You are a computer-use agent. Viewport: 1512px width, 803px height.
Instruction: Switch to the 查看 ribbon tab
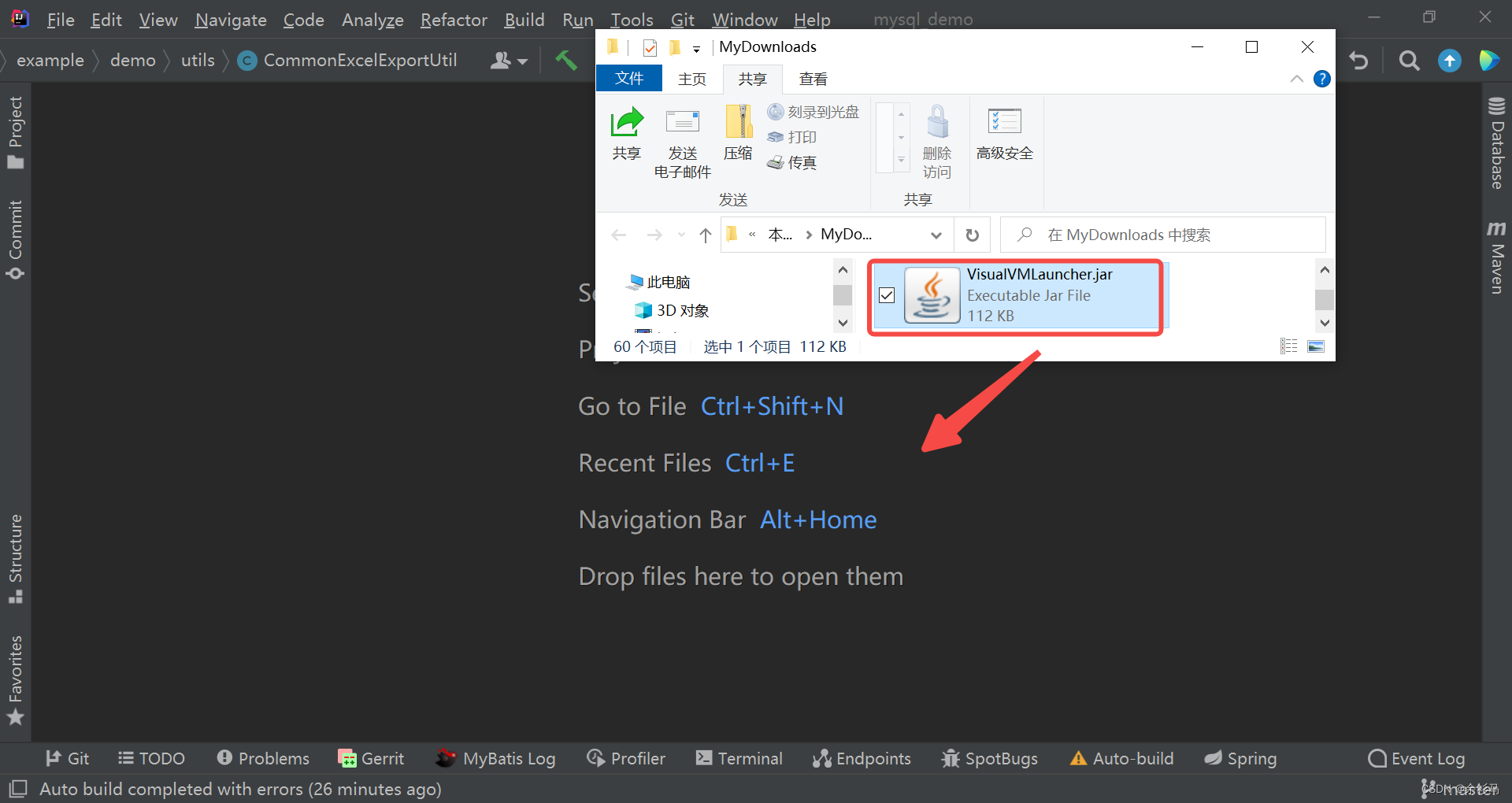(x=813, y=78)
